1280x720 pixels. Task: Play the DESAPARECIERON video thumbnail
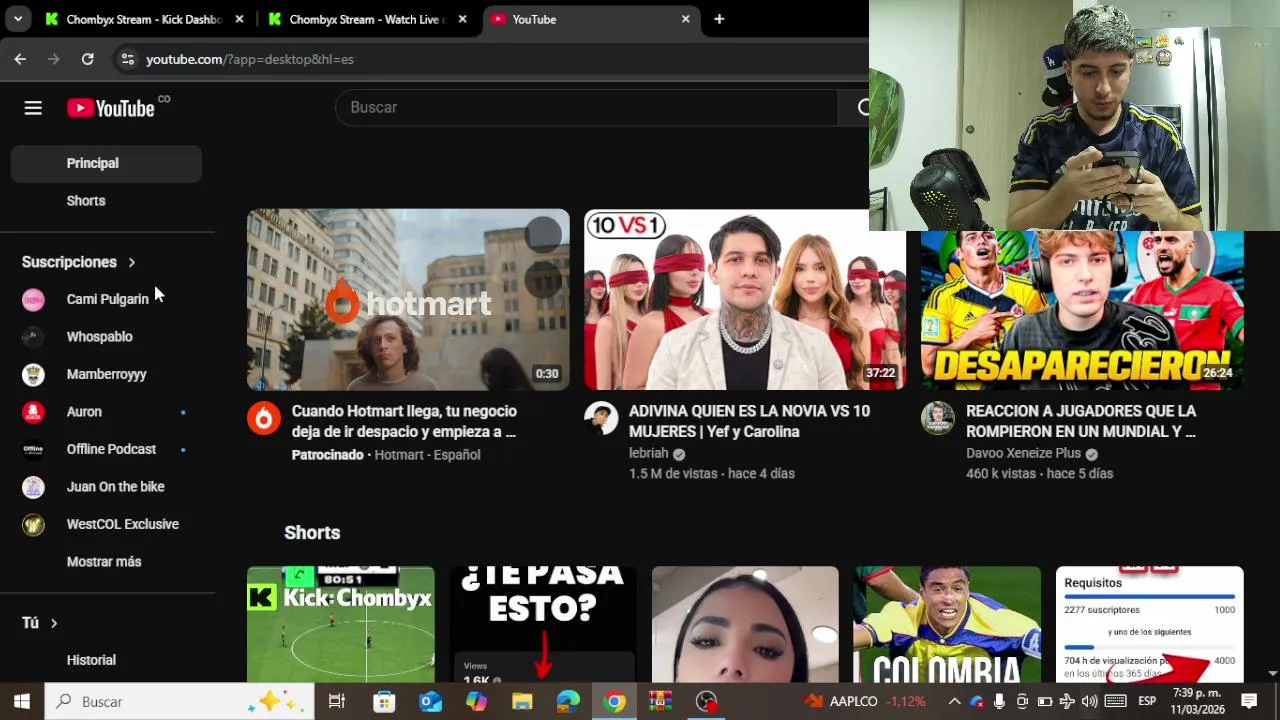click(1082, 310)
